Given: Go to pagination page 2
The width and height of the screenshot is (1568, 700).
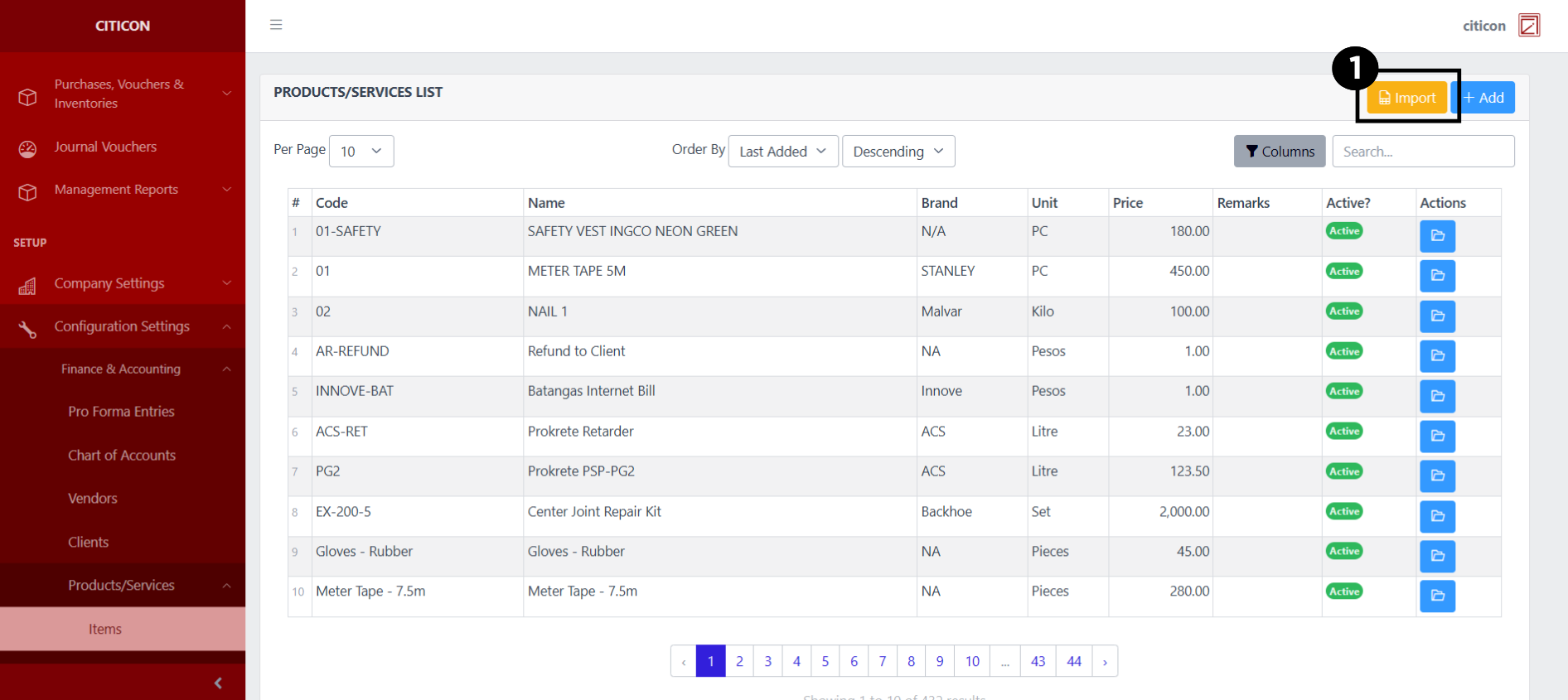Looking at the screenshot, I should 739,661.
